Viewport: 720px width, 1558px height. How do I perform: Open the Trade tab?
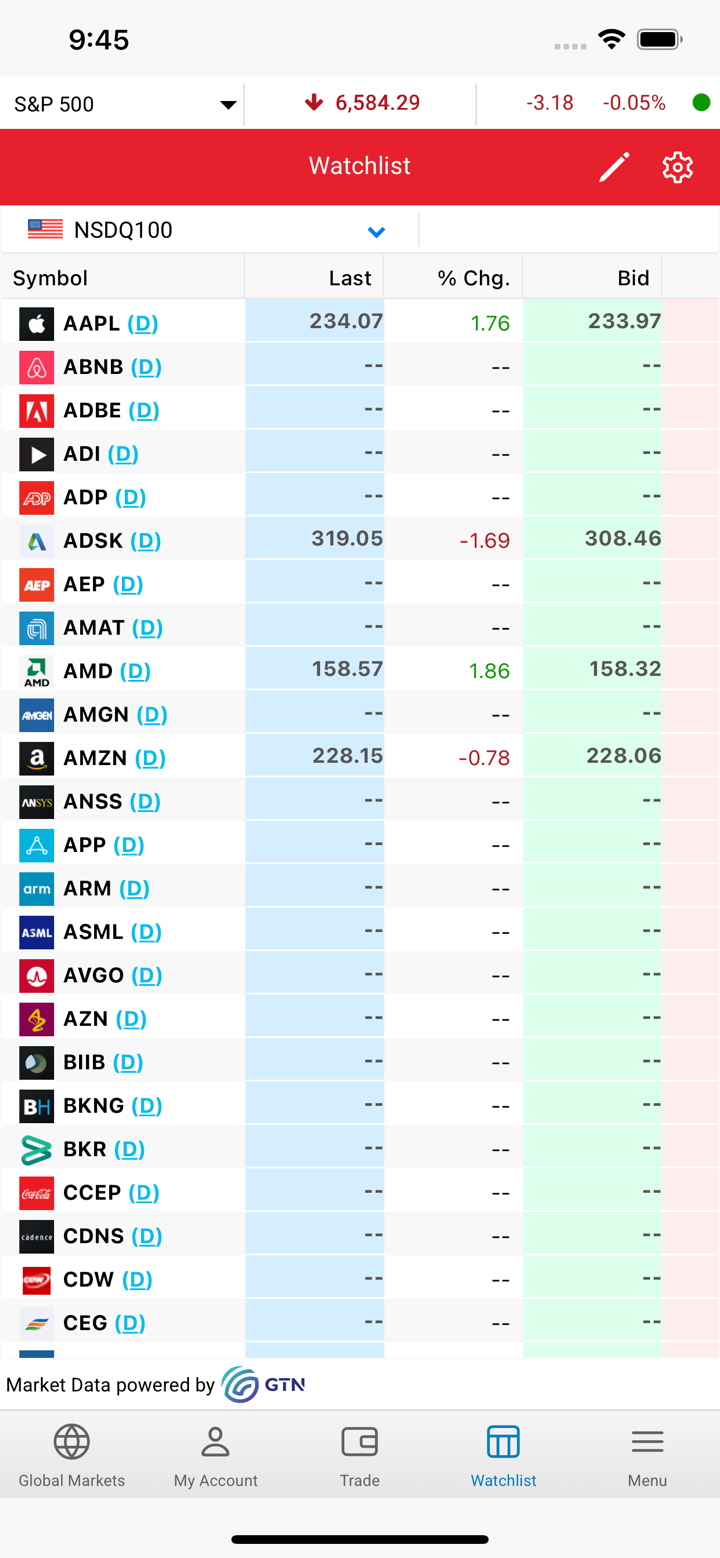point(360,1456)
